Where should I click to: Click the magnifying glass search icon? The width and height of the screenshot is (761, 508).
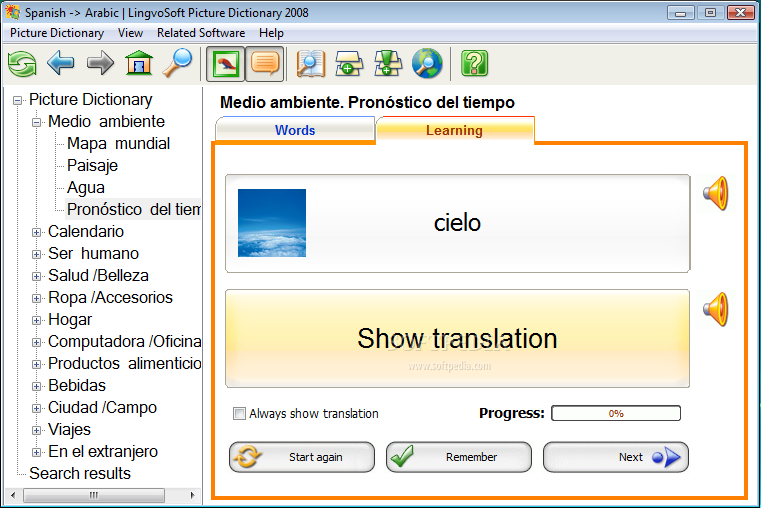pos(177,63)
